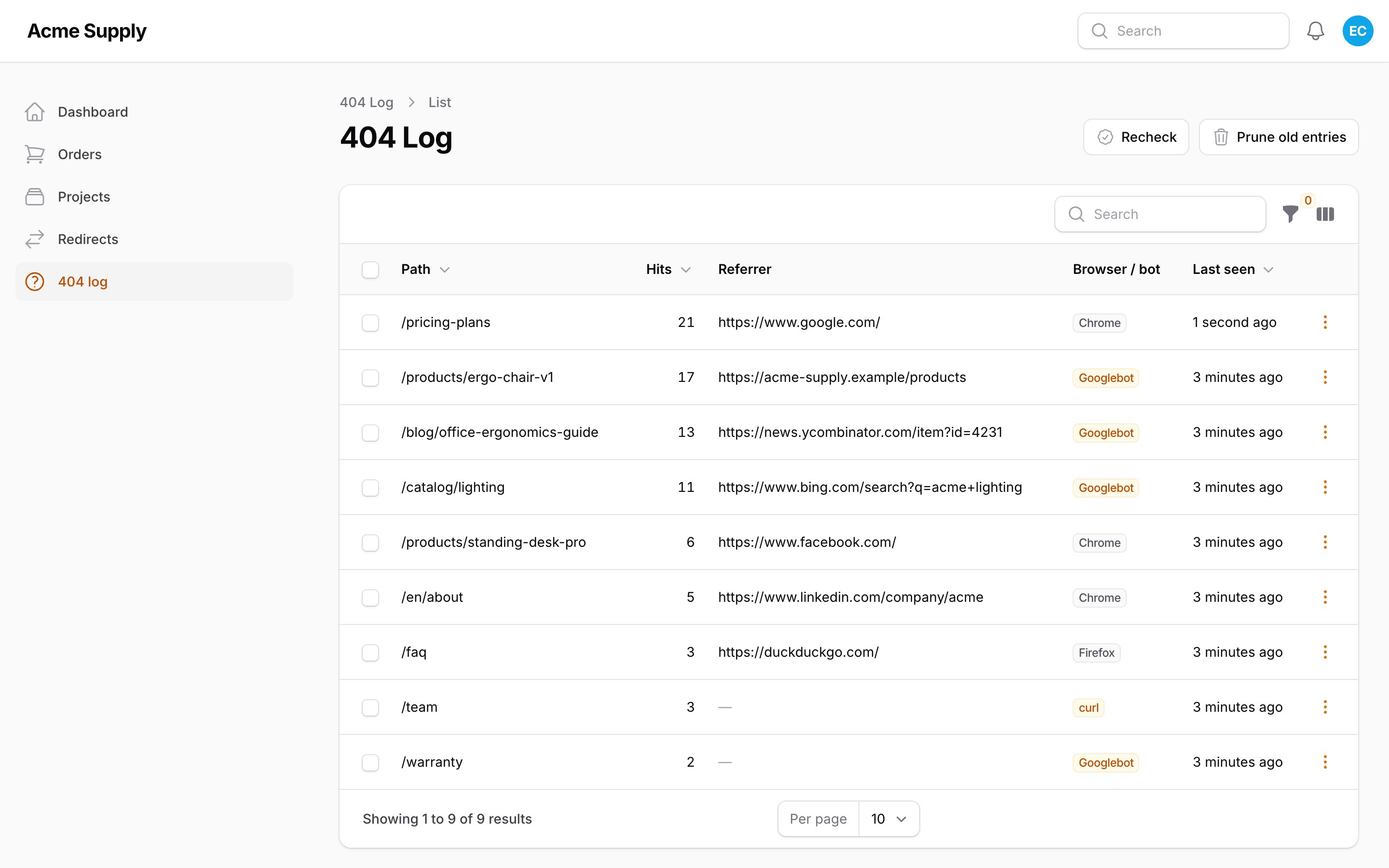The width and height of the screenshot is (1389, 868).
Task: Click the Firefox badge in /faq row
Action: tap(1096, 653)
